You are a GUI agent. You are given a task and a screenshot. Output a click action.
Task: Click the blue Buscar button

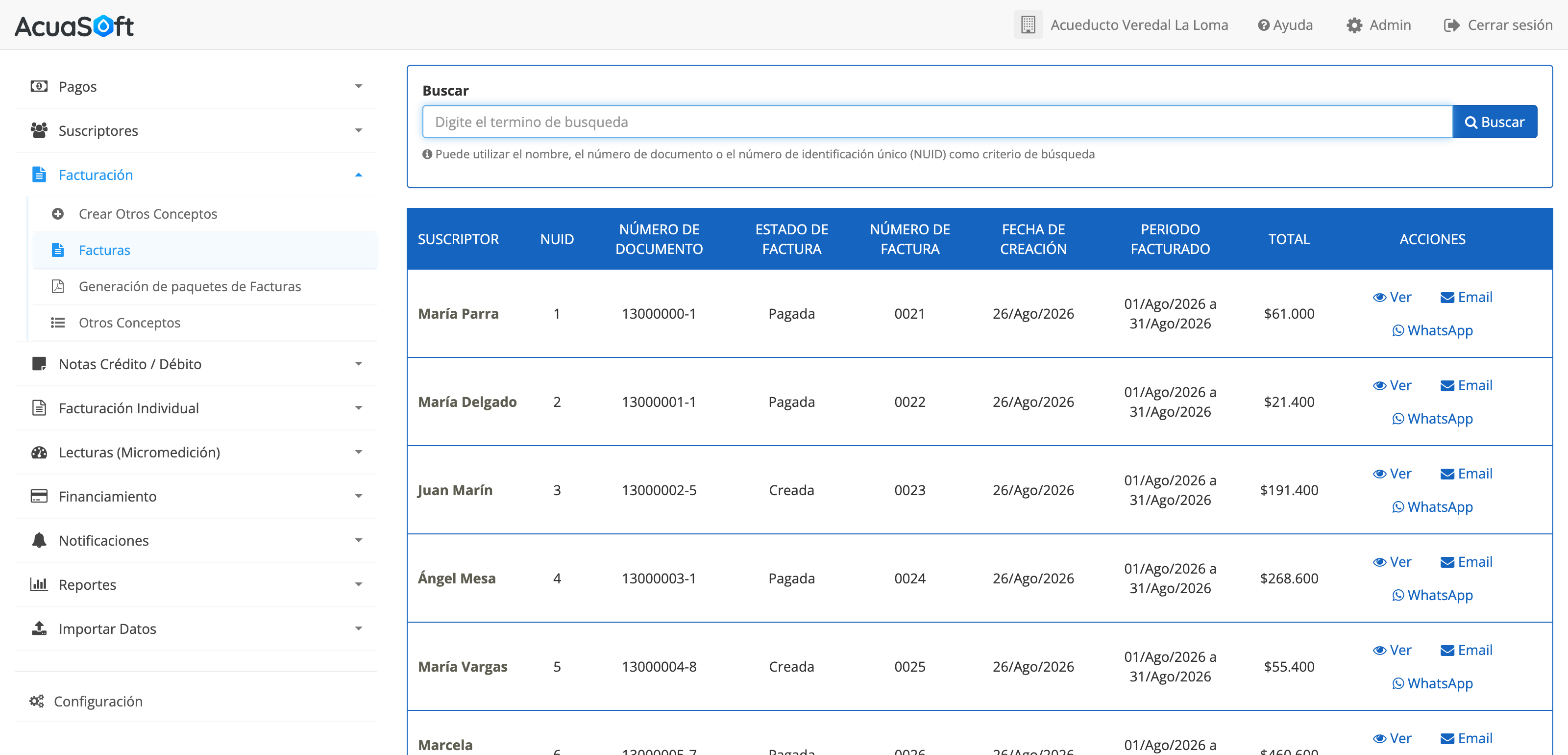(x=1494, y=122)
